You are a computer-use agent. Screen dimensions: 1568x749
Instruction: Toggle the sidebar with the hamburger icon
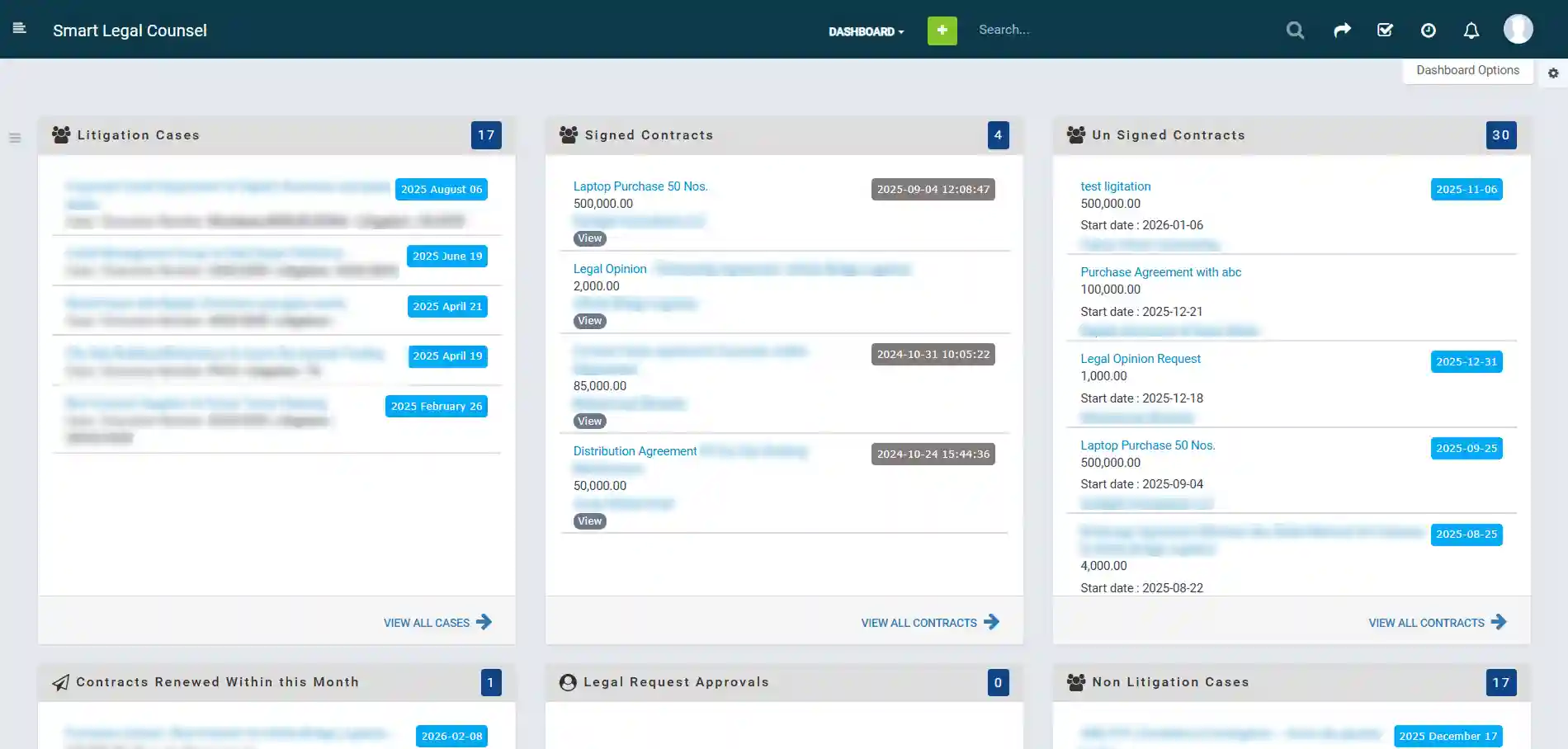click(20, 27)
